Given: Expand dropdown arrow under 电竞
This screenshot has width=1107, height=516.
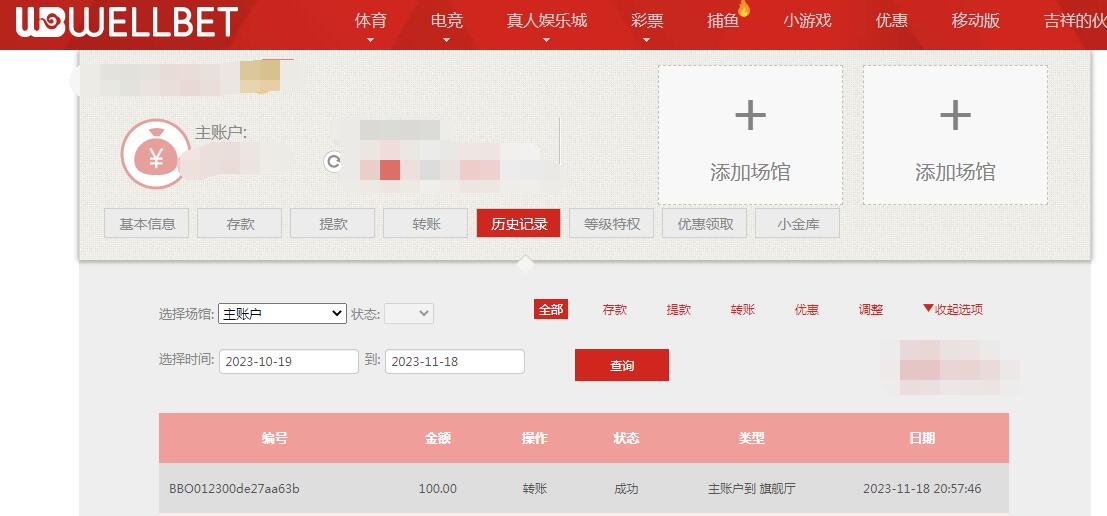Looking at the screenshot, I should click(x=446, y=40).
